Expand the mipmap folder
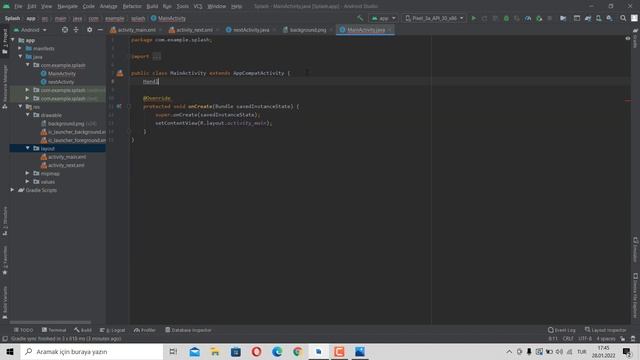Image resolution: width=640 pixels, height=360 pixels. 28,173
